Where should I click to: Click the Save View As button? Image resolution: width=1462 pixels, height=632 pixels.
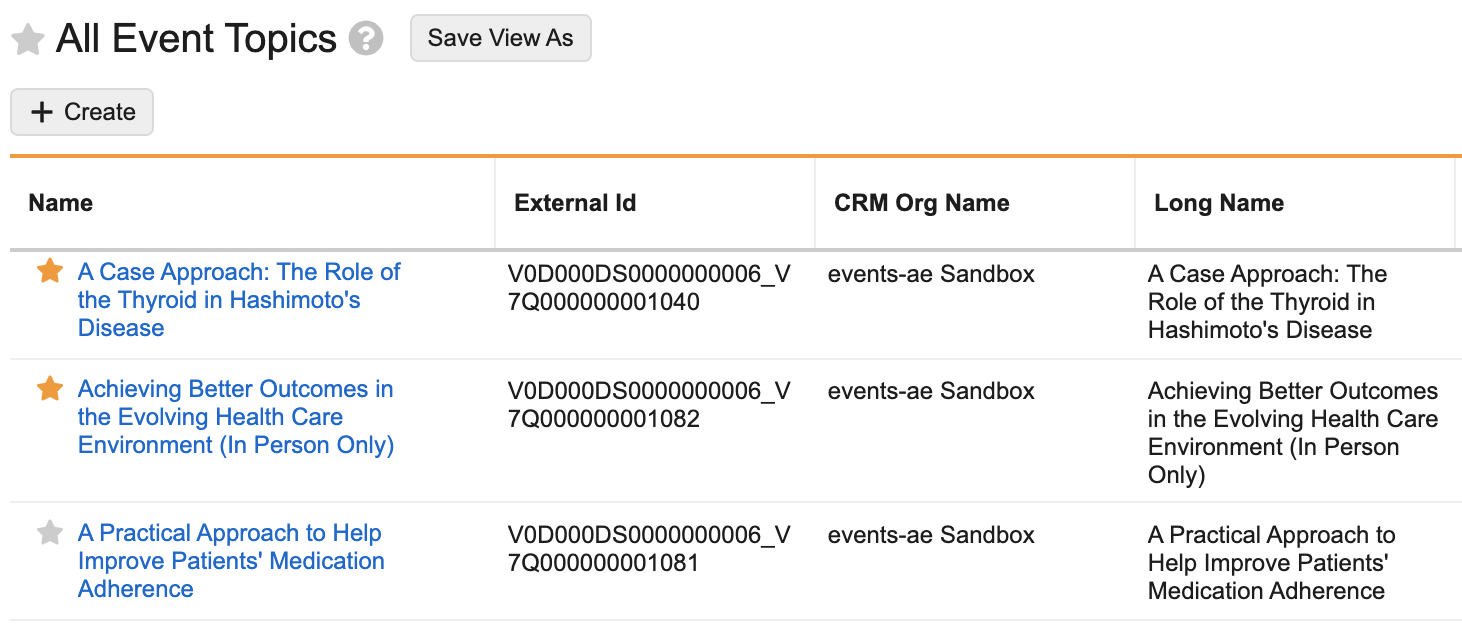coord(500,38)
